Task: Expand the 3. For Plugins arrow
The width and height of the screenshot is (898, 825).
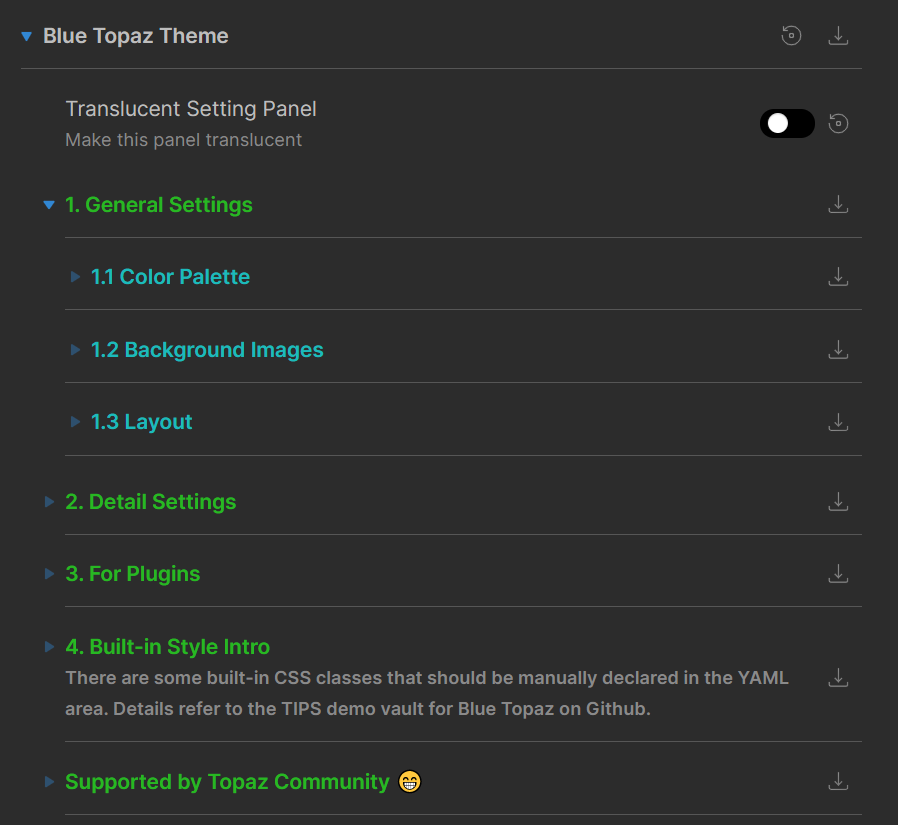Action: (49, 574)
